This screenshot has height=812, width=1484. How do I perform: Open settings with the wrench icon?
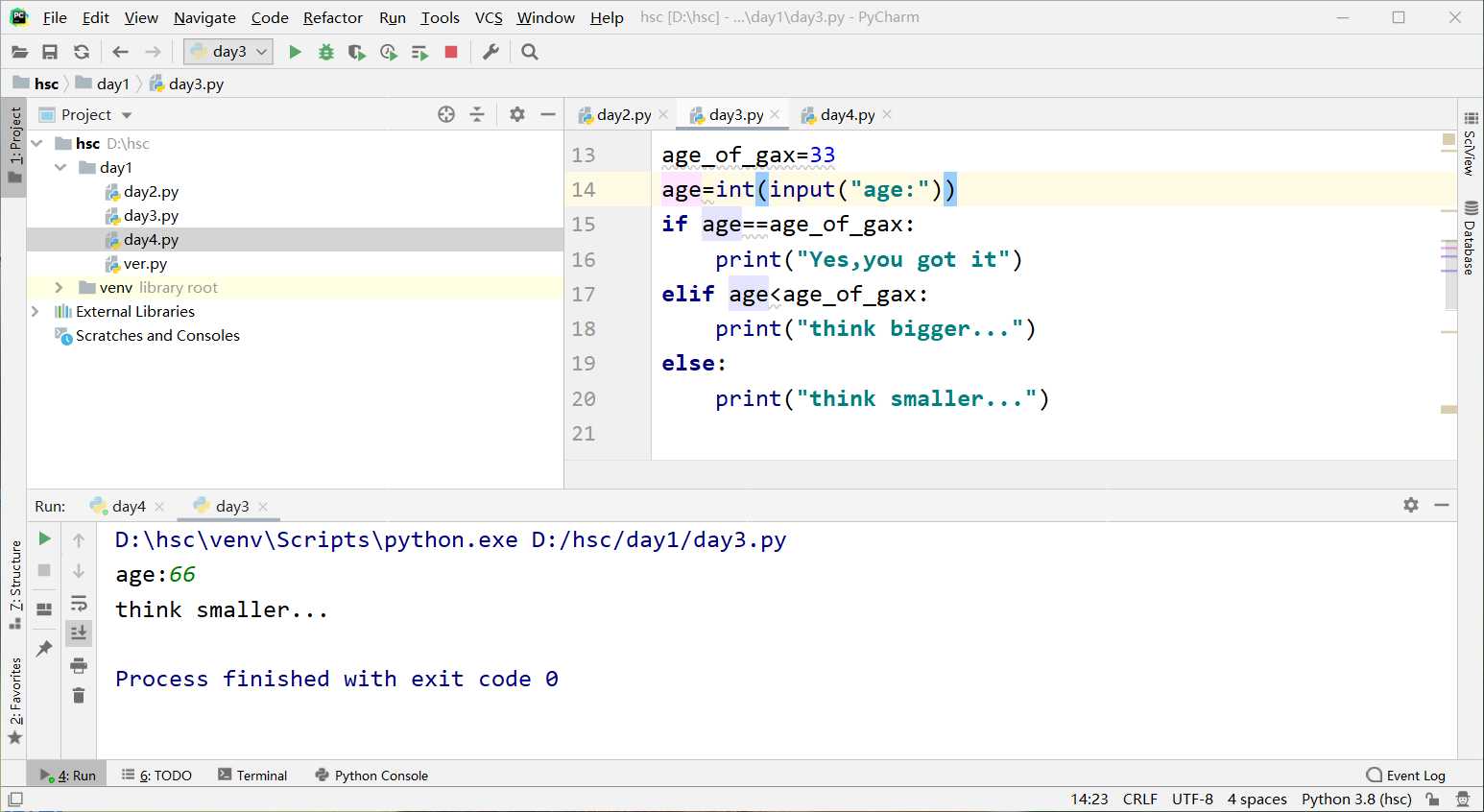coord(491,52)
